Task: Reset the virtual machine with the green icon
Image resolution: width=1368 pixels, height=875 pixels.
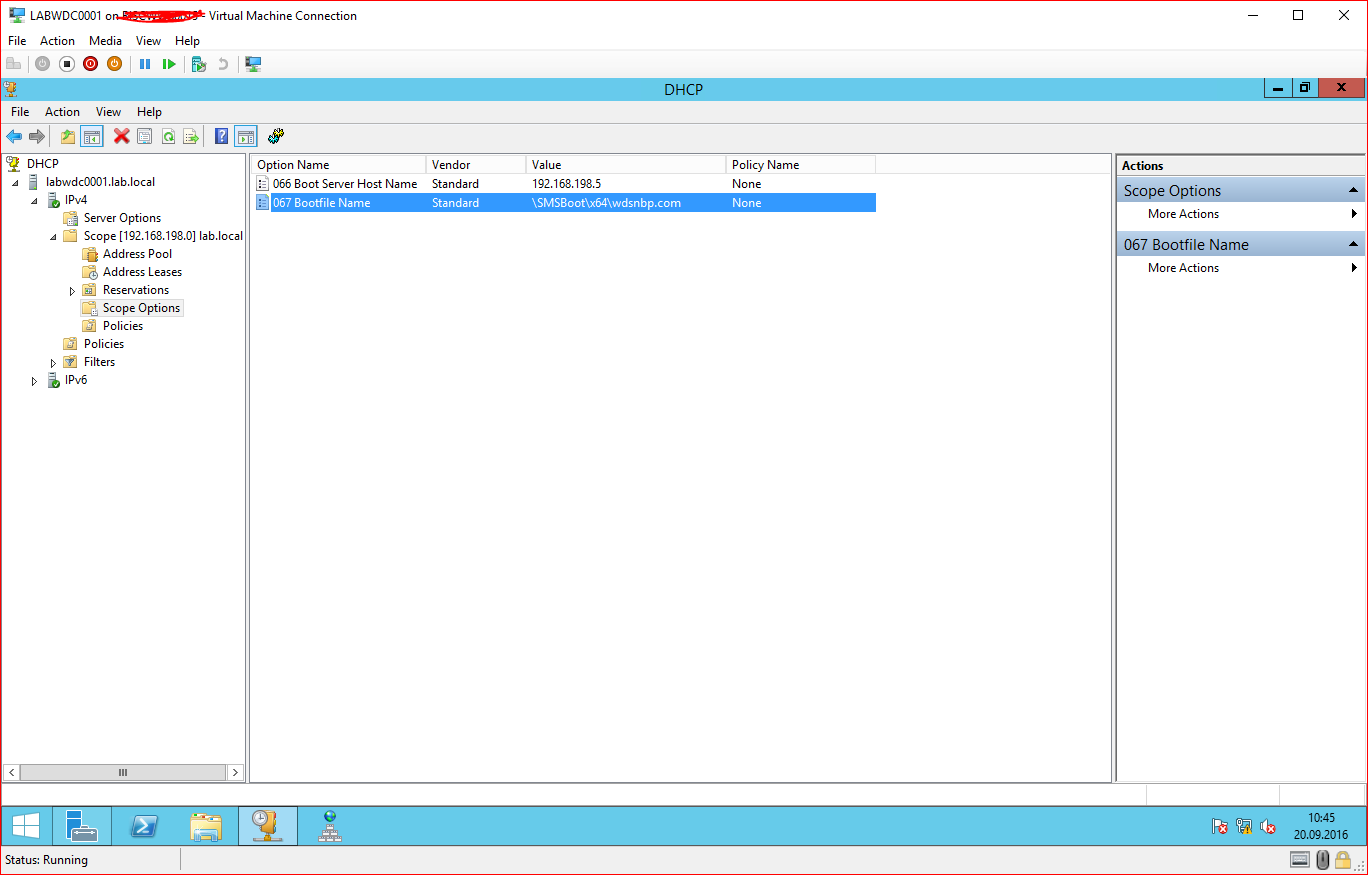Action: [x=169, y=64]
